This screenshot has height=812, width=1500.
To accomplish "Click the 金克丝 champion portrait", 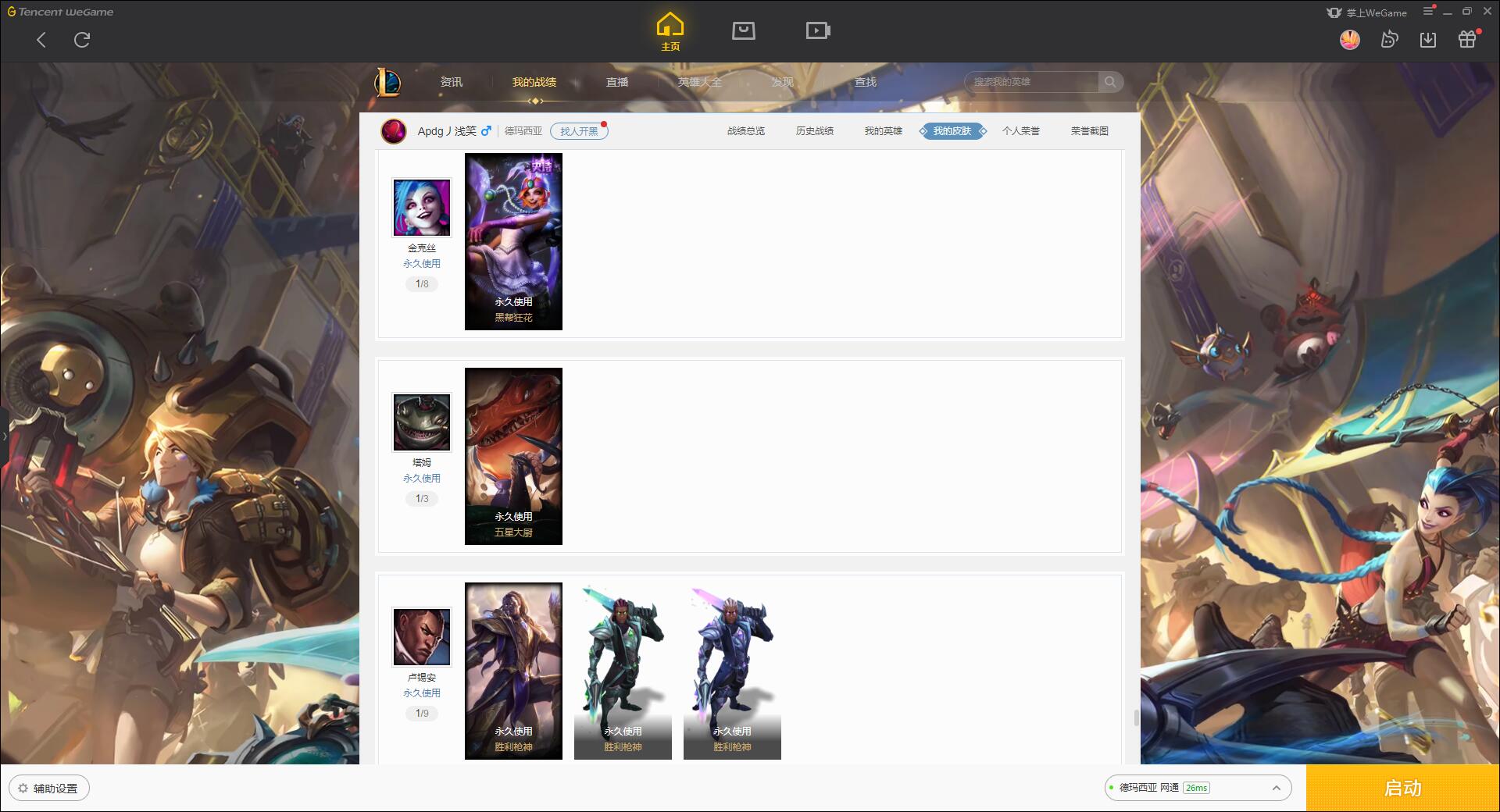I will tap(422, 208).
